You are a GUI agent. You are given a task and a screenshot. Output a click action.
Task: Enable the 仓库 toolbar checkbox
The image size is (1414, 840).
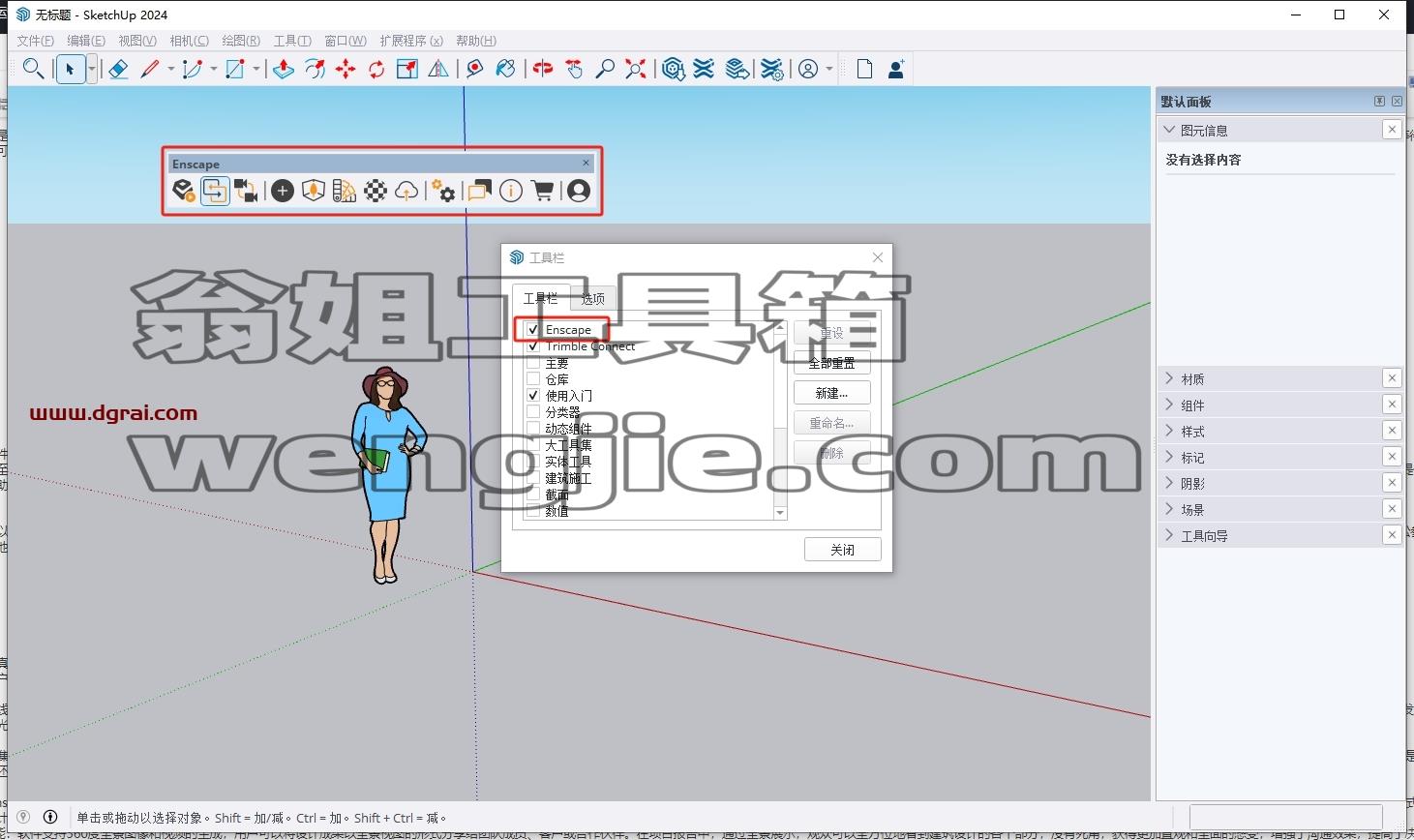point(533,379)
